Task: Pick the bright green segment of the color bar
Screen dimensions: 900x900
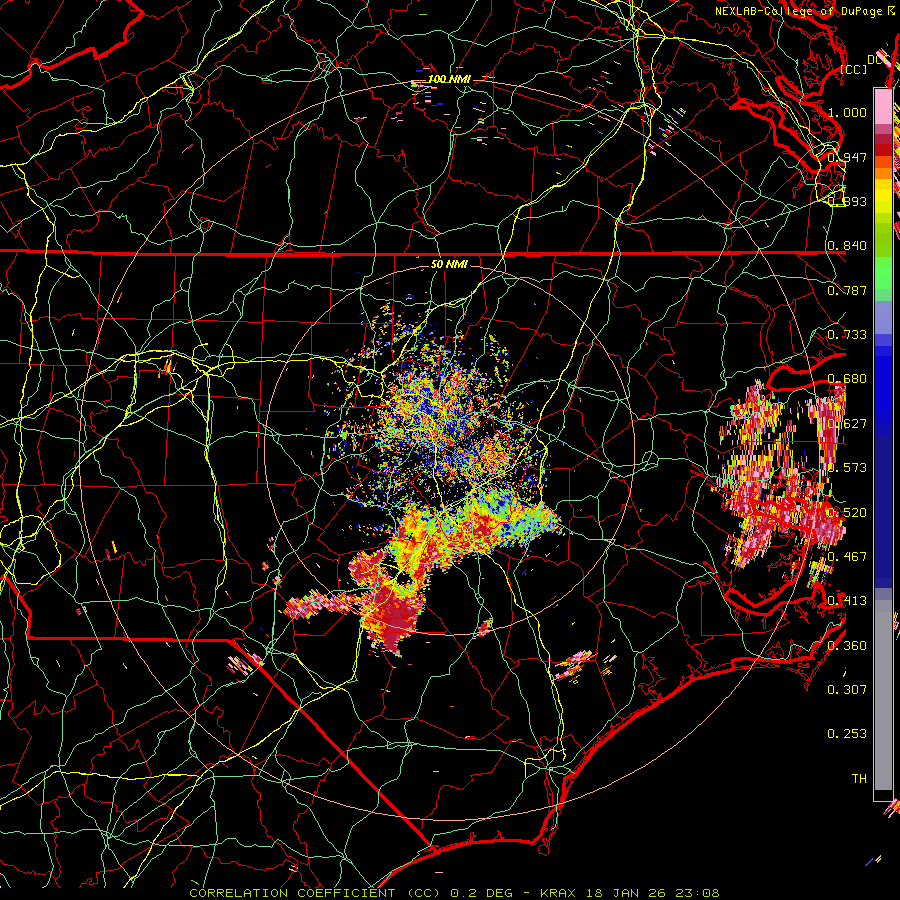Action: click(883, 273)
